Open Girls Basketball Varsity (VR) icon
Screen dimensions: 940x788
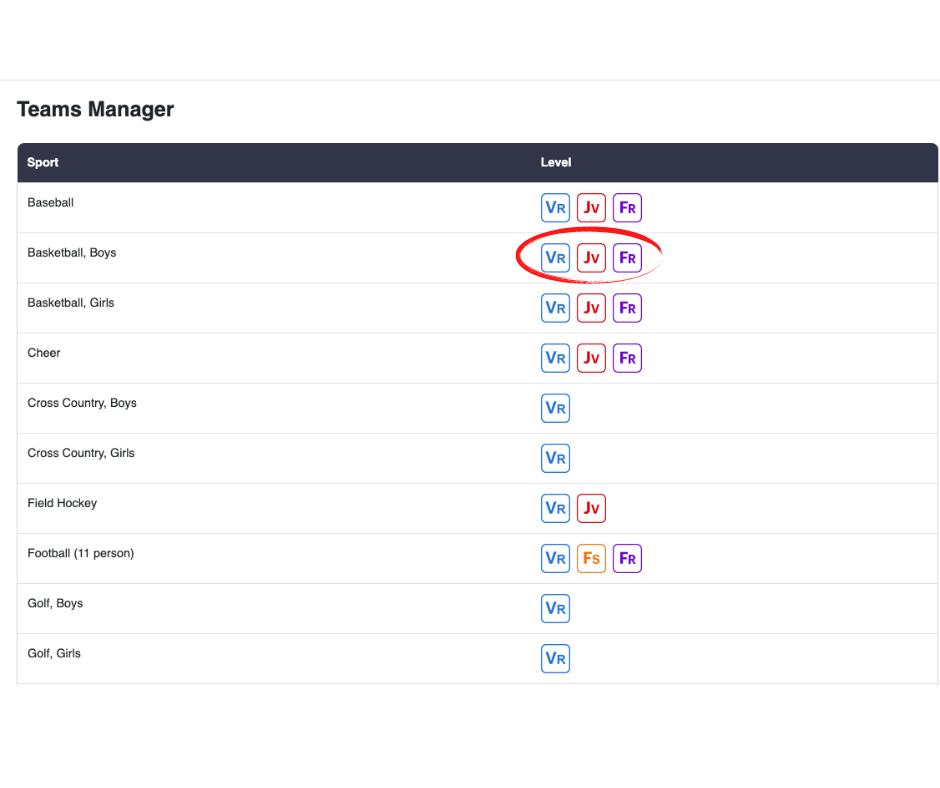(x=555, y=308)
